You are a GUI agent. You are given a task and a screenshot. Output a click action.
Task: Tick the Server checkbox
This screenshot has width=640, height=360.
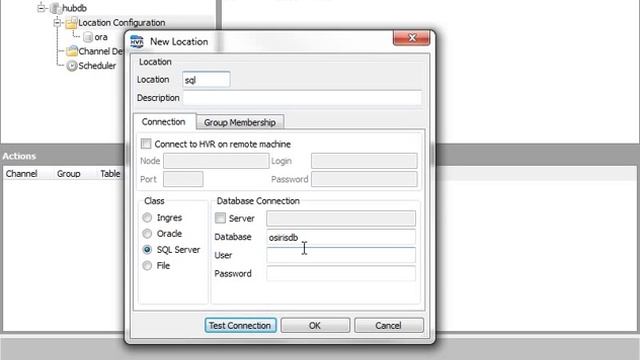click(220, 218)
